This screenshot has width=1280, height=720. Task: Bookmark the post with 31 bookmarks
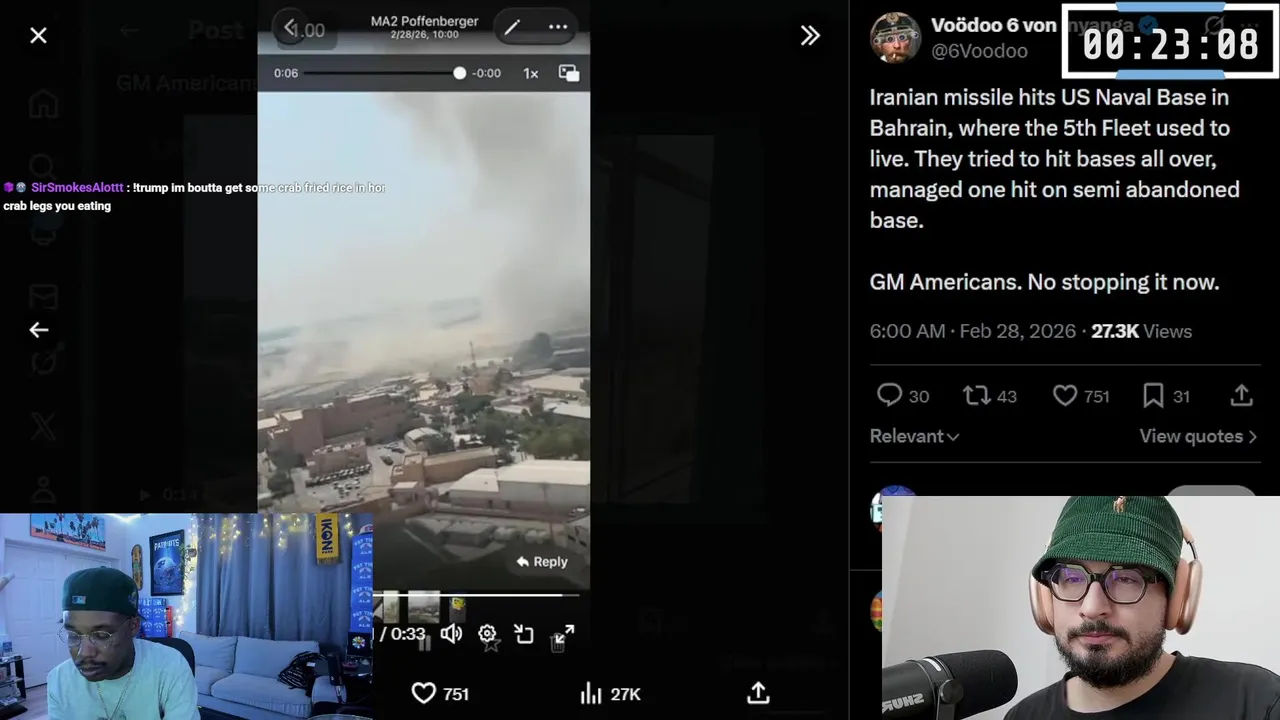click(1153, 396)
